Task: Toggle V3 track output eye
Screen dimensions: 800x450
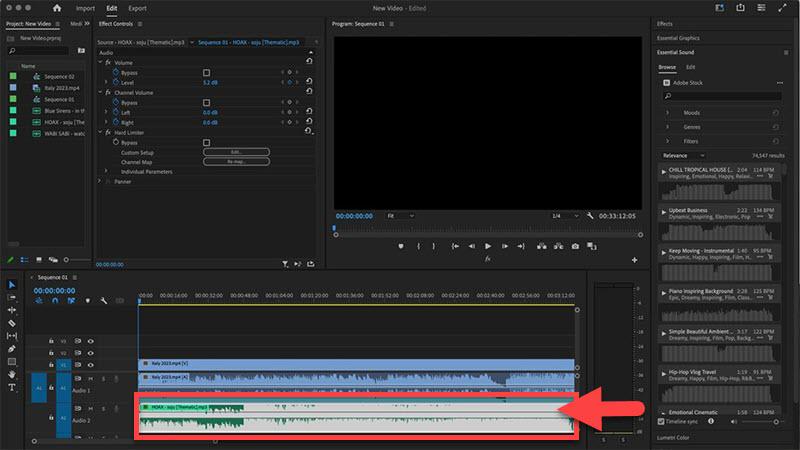Action: [90, 341]
